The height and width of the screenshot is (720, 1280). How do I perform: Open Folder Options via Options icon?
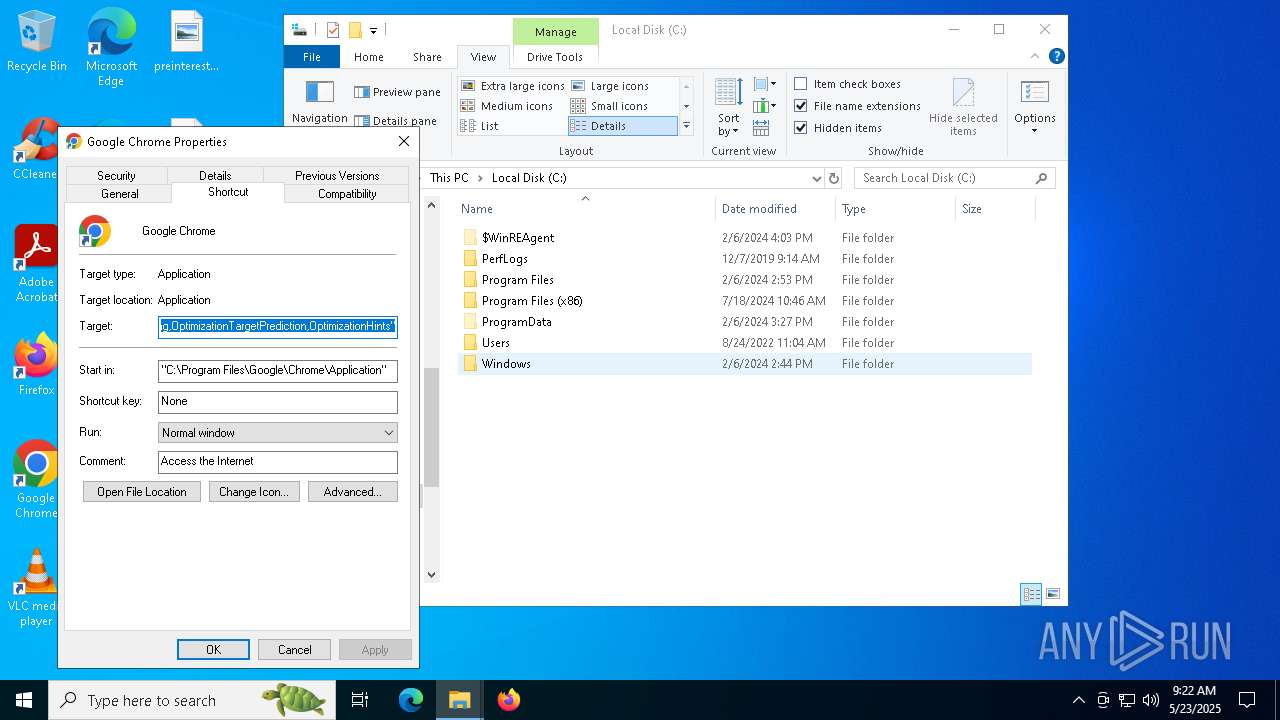click(1034, 107)
